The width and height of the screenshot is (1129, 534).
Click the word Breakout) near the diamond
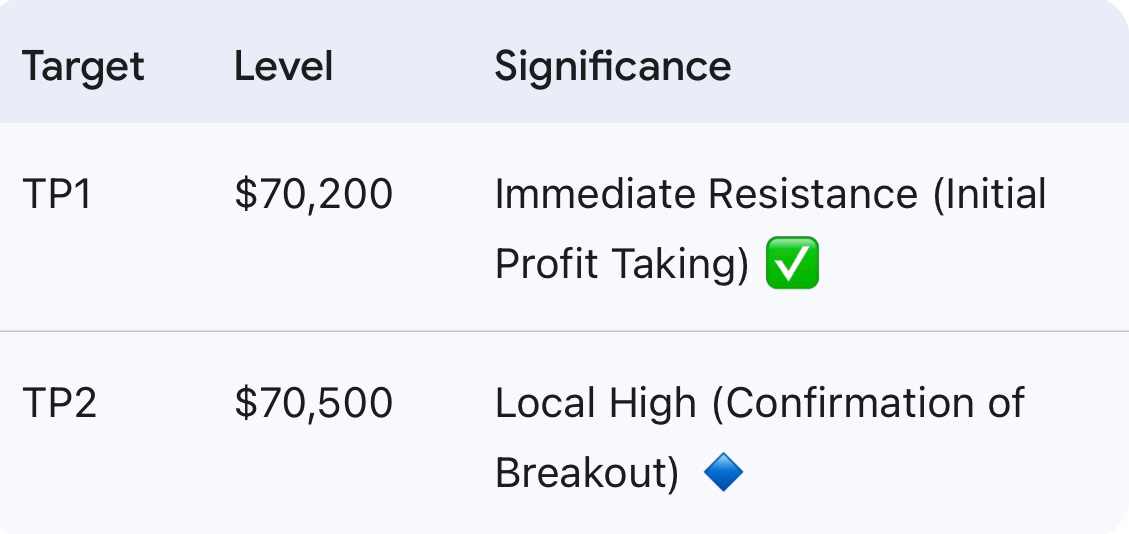coord(587,473)
